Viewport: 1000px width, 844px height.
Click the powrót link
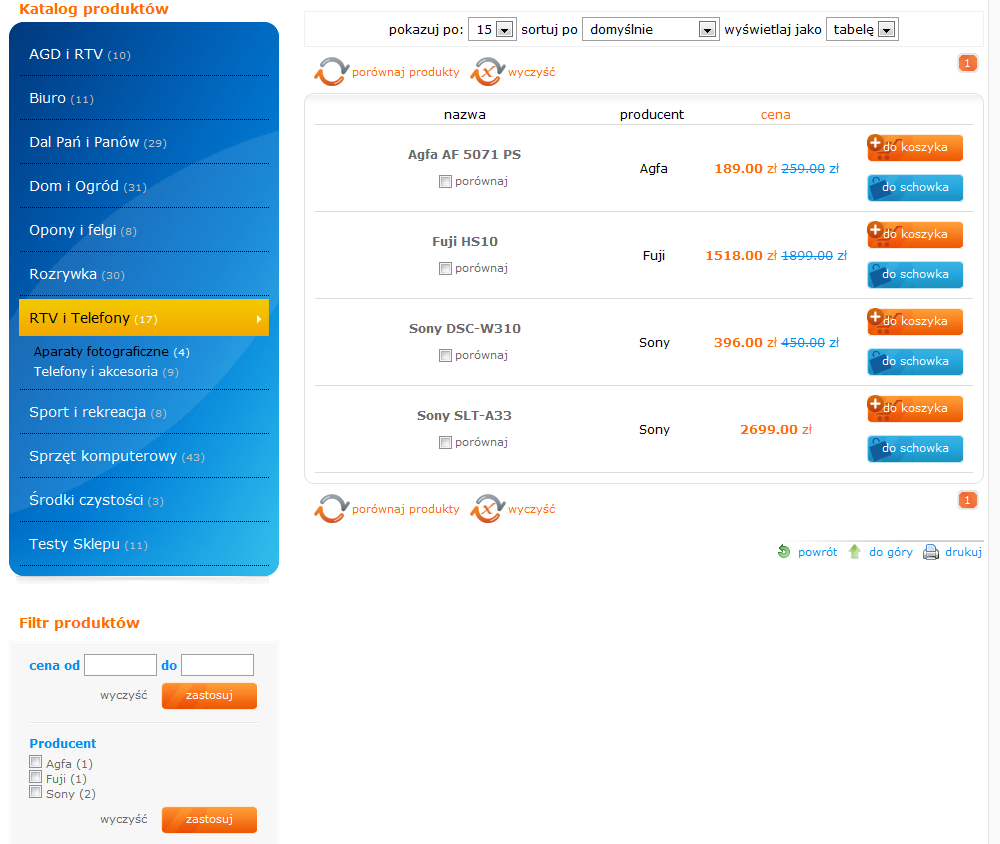click(817, 552)
